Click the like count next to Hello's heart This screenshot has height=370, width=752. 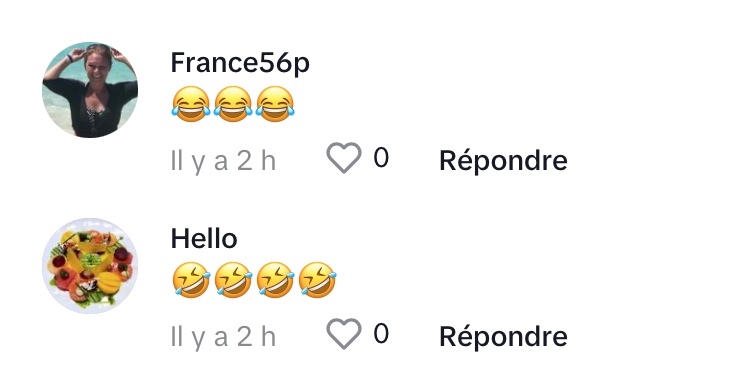(381, 334)
